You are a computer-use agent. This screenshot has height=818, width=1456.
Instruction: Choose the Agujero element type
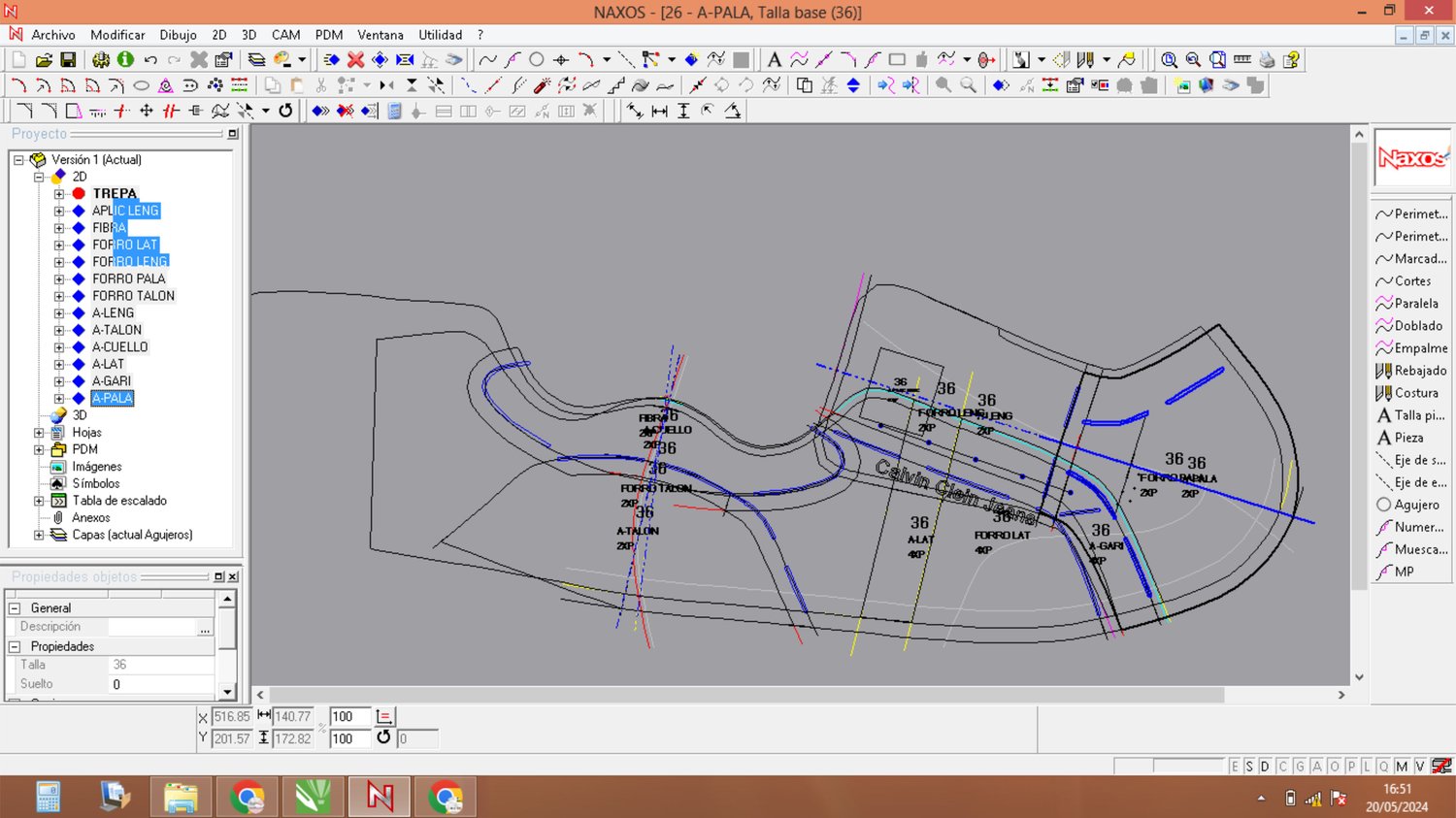1408,505
